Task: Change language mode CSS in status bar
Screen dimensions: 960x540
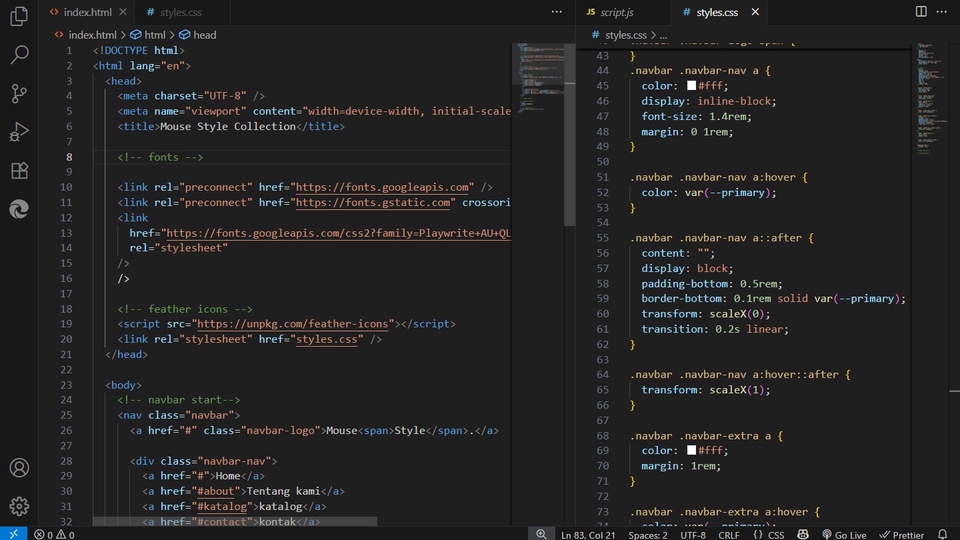Action: tap(776, 534)
